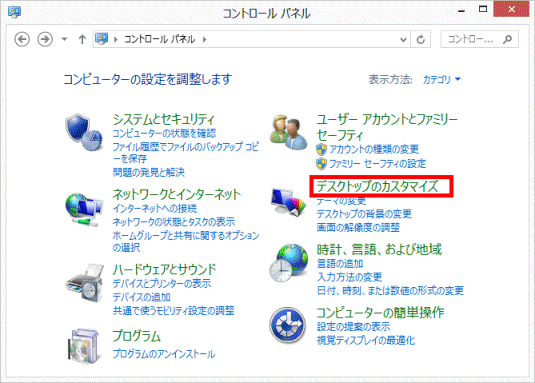
Task: Open アカウントの種類の変更 link
Action: [x=374, y=149]
